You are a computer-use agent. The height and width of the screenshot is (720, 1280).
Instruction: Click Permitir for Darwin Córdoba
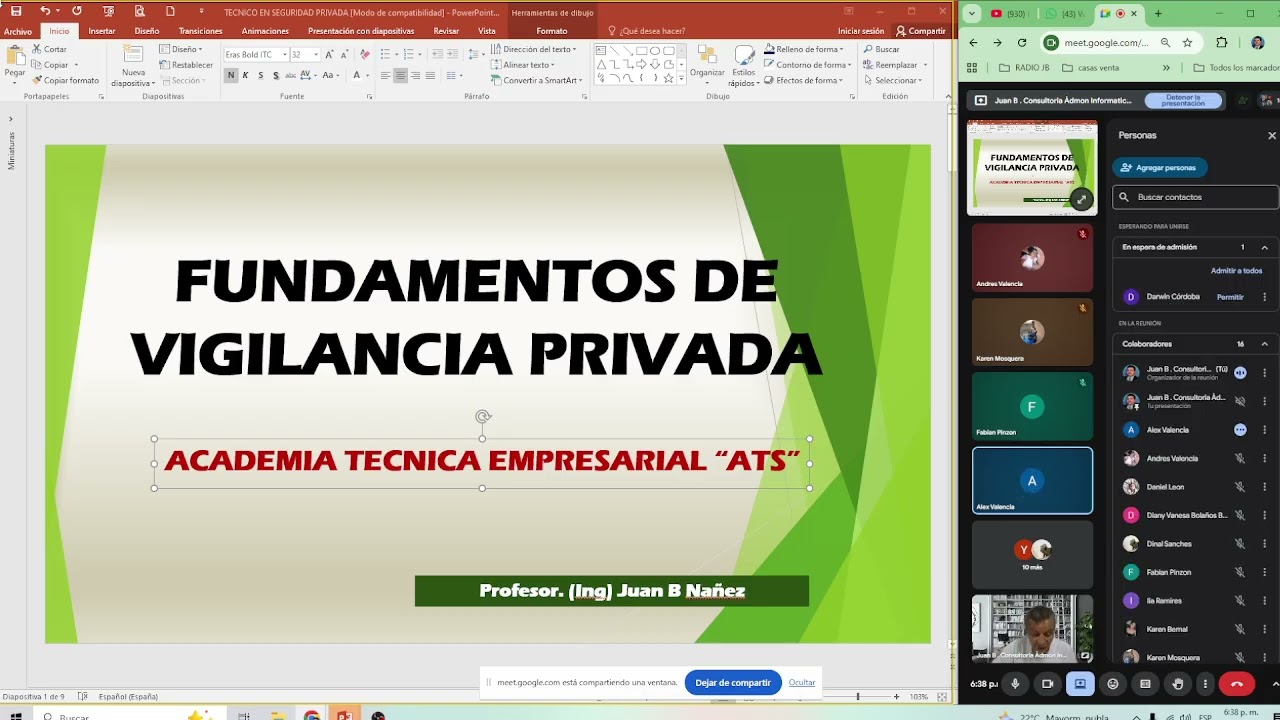pos(1230,297)
